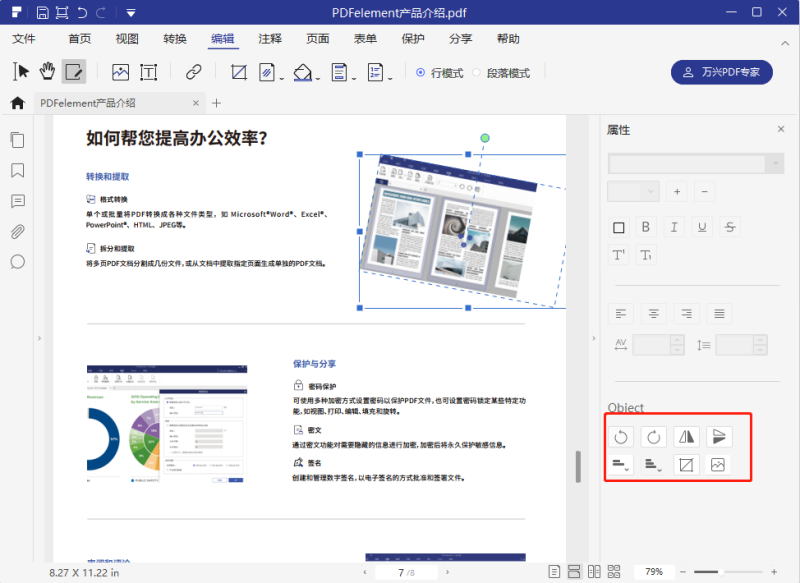
Task: Open the Add Image tool
Action: click(x=122, y=71)
